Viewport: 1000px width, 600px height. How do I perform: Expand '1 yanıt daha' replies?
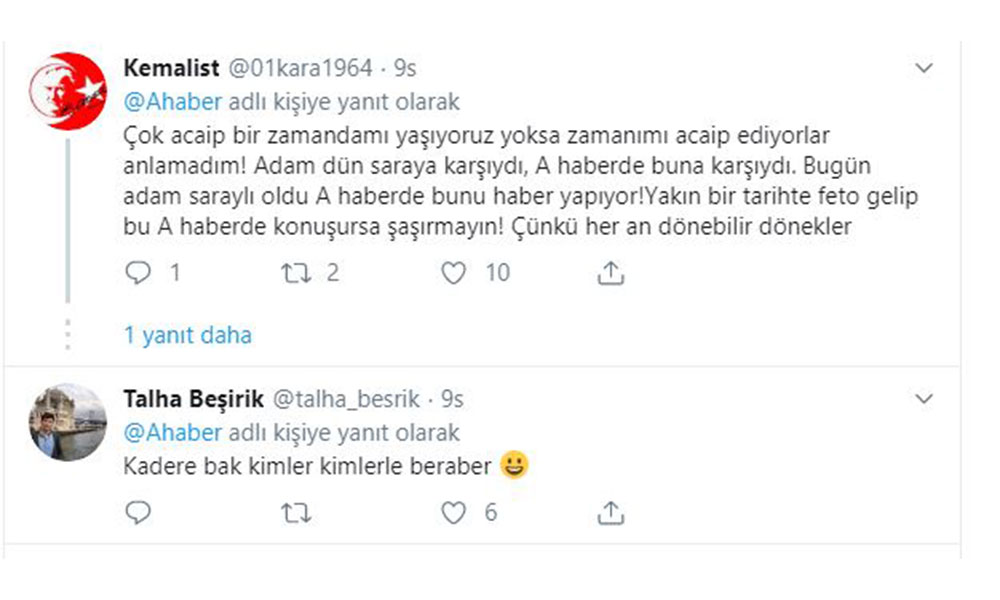pos(187,335)
